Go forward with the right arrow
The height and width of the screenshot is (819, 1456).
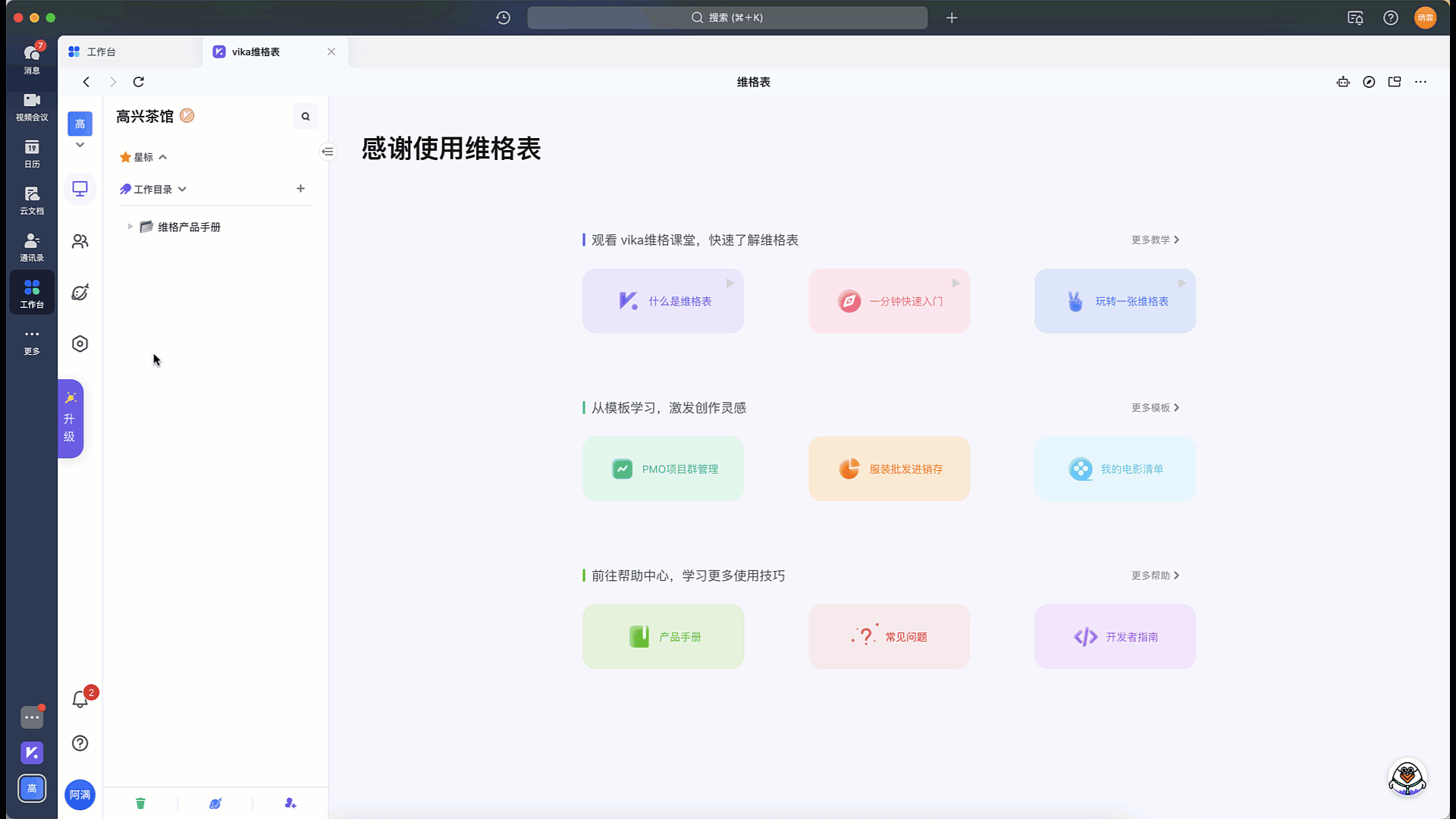[113, 82]
